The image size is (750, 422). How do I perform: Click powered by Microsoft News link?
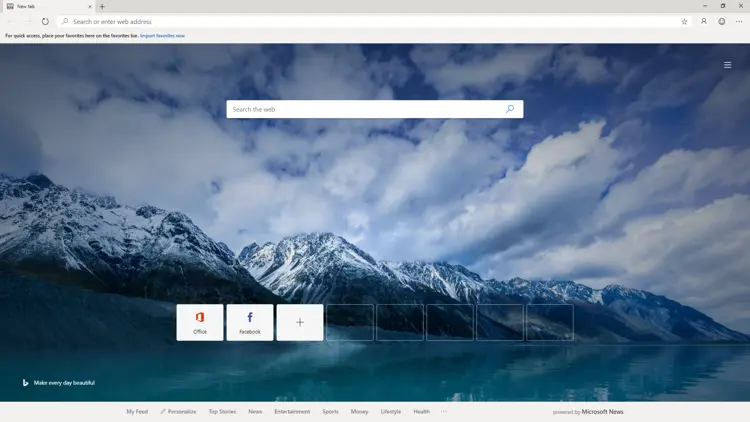(x=588, y=411)
